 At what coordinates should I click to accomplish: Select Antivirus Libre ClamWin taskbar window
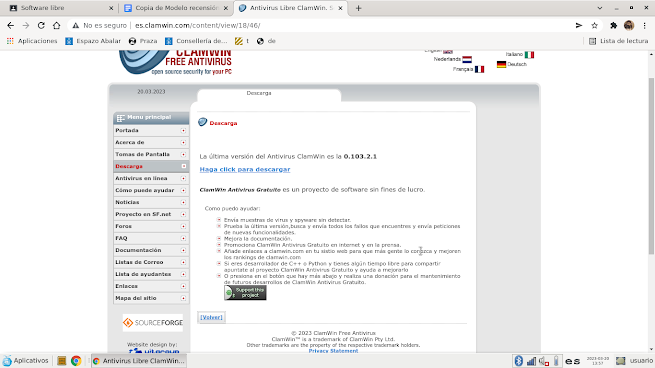point(139,361)
